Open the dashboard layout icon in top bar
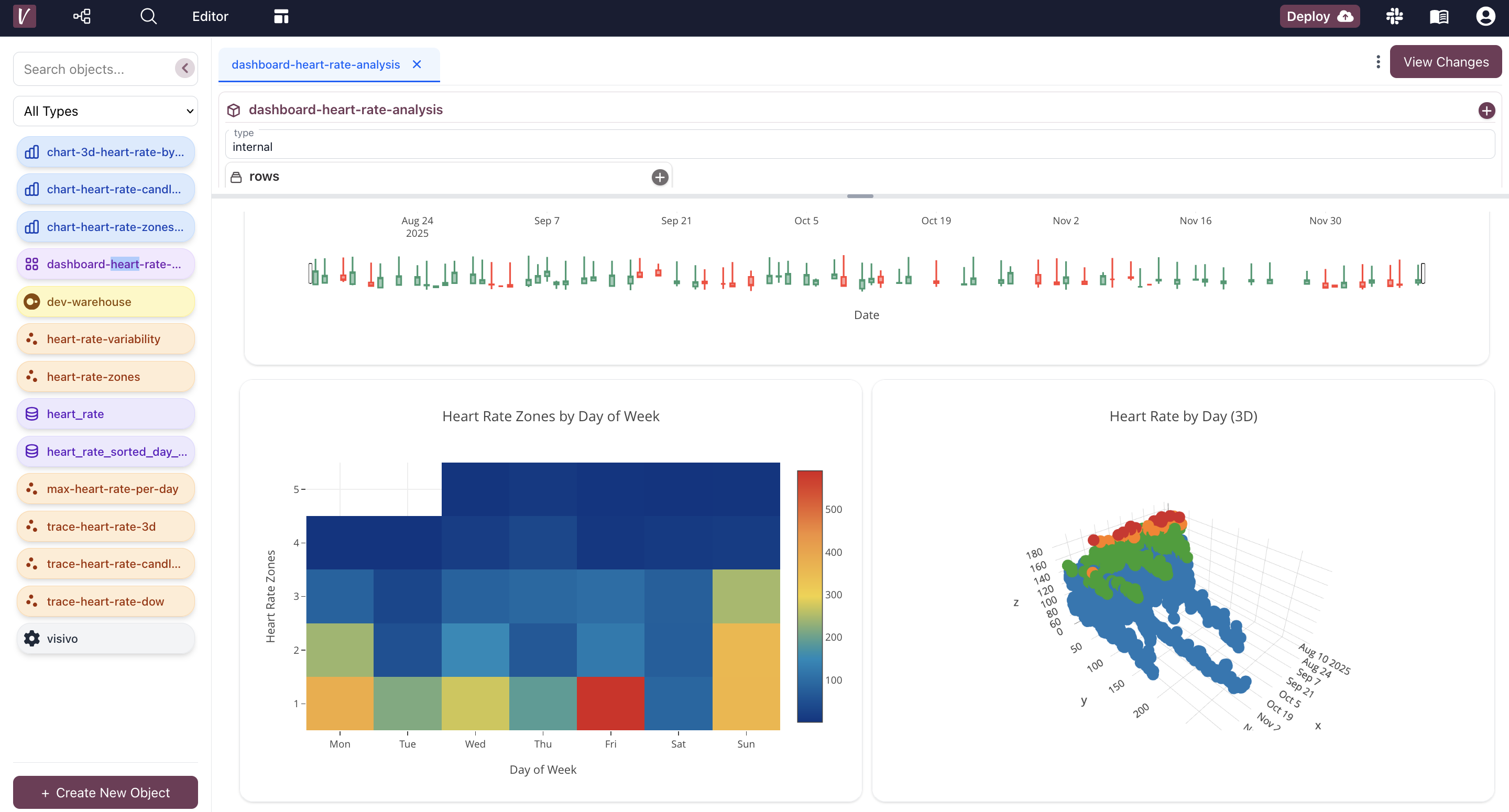 point(281,16)
